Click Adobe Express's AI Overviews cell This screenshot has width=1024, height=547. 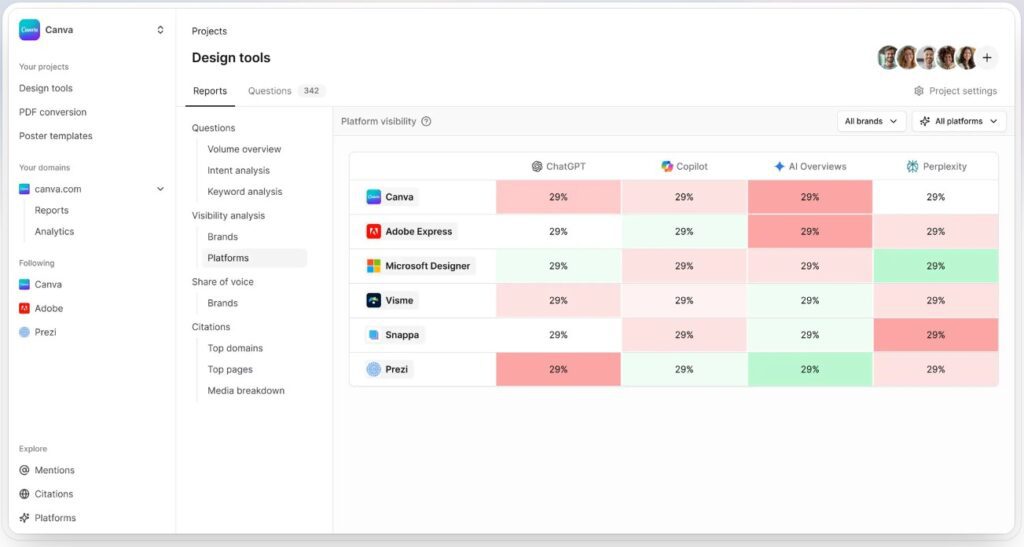pos(810,232)
